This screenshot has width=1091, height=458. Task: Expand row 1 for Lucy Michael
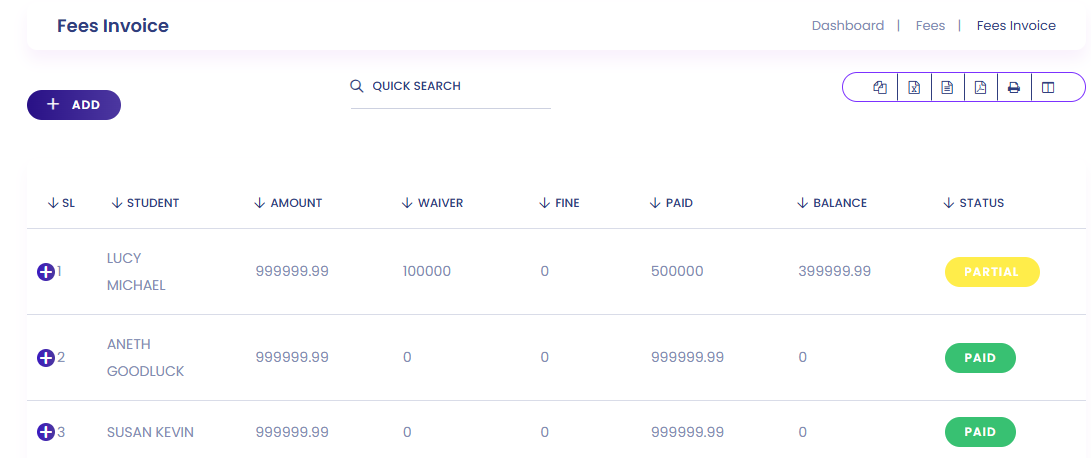[45, 271]
